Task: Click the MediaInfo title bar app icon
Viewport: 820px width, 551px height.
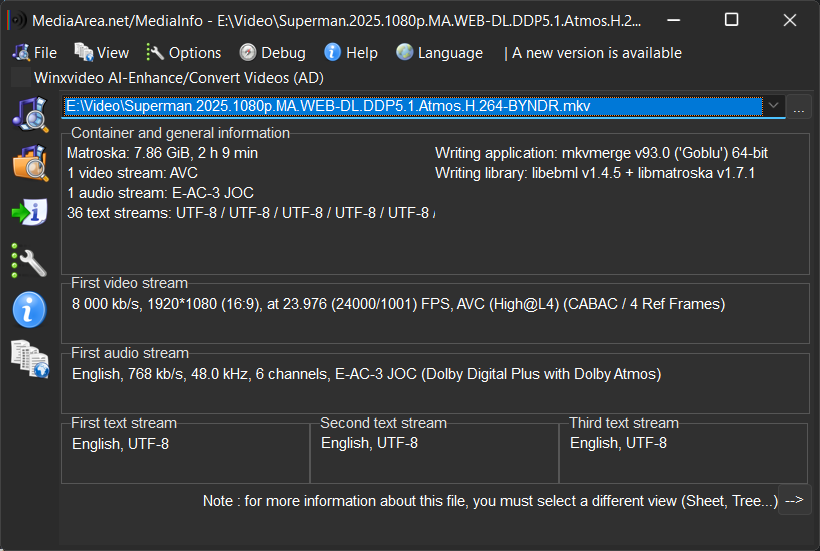Action: tap(17, 20)
